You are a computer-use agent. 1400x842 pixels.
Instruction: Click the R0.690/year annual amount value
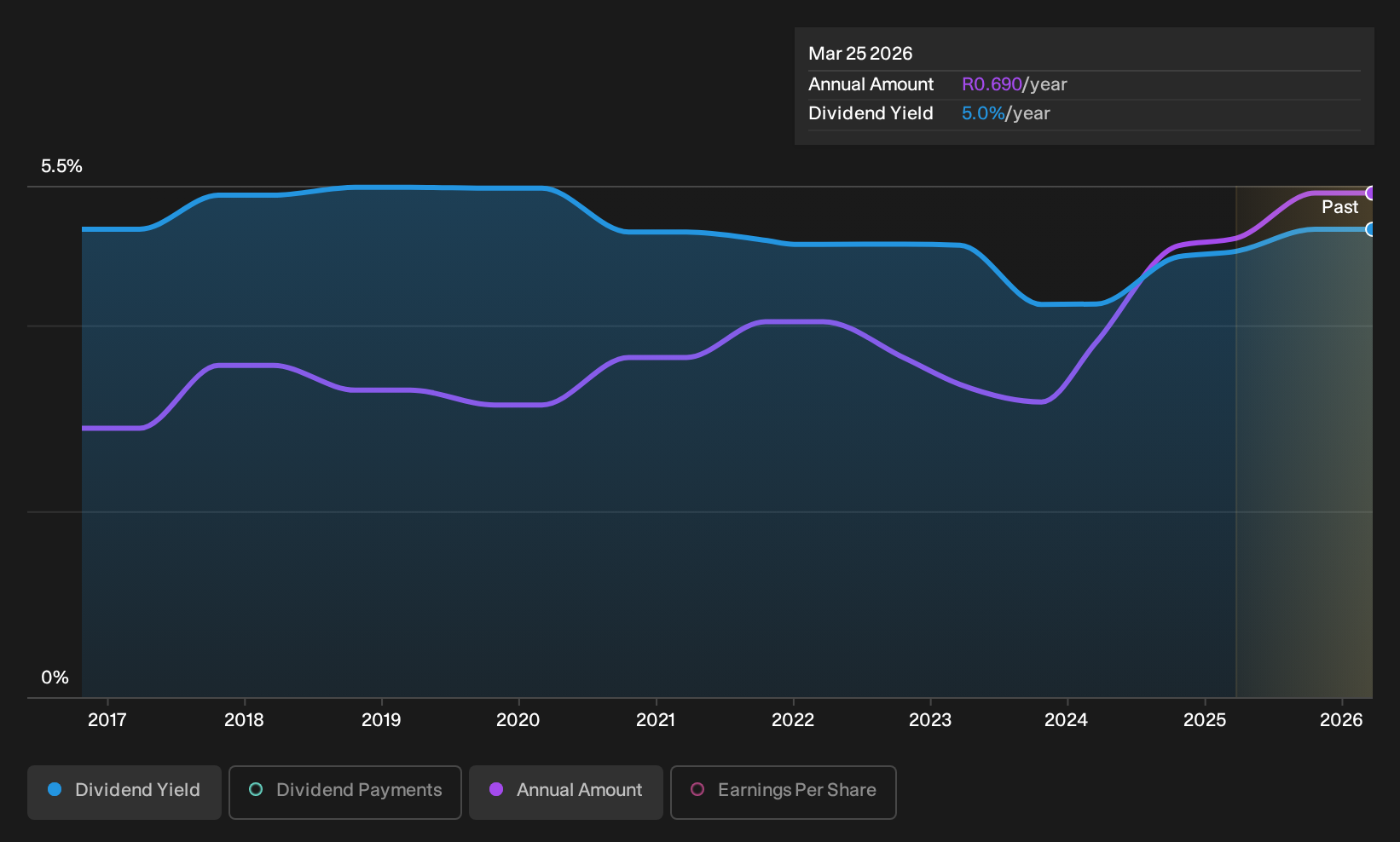(x=1015, y=84)
